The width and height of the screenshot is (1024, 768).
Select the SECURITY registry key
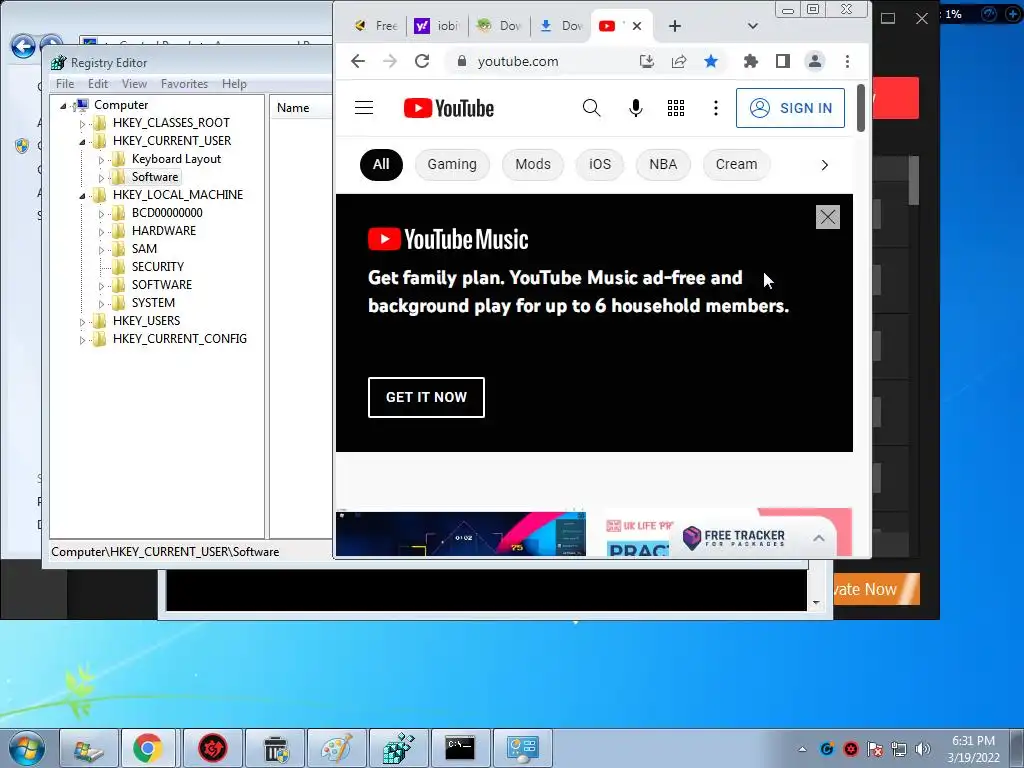coord(157,266)
